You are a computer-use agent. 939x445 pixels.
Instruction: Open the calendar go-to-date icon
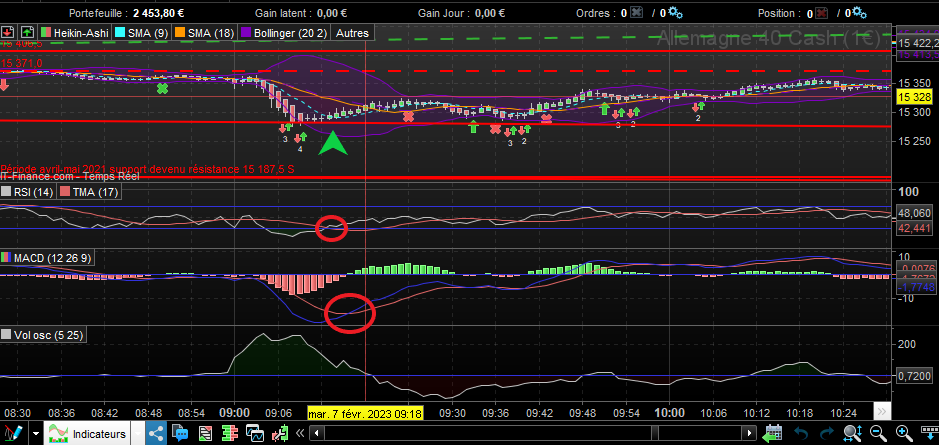[x=774, y=433]
